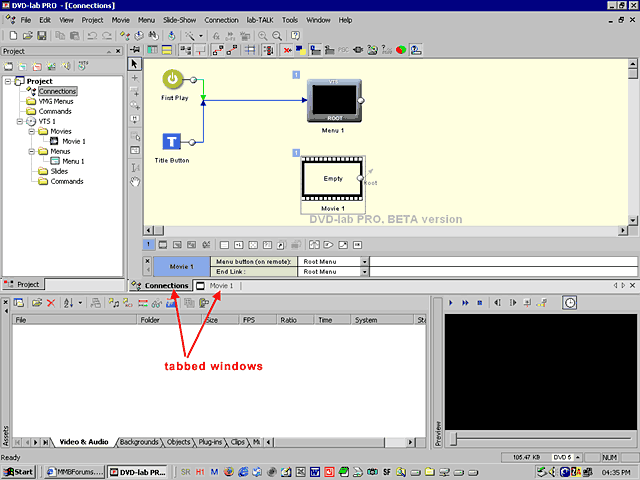Click the fast forward preview button
The height and width of the screenshot is (480, 640).
tap(465, 303)
